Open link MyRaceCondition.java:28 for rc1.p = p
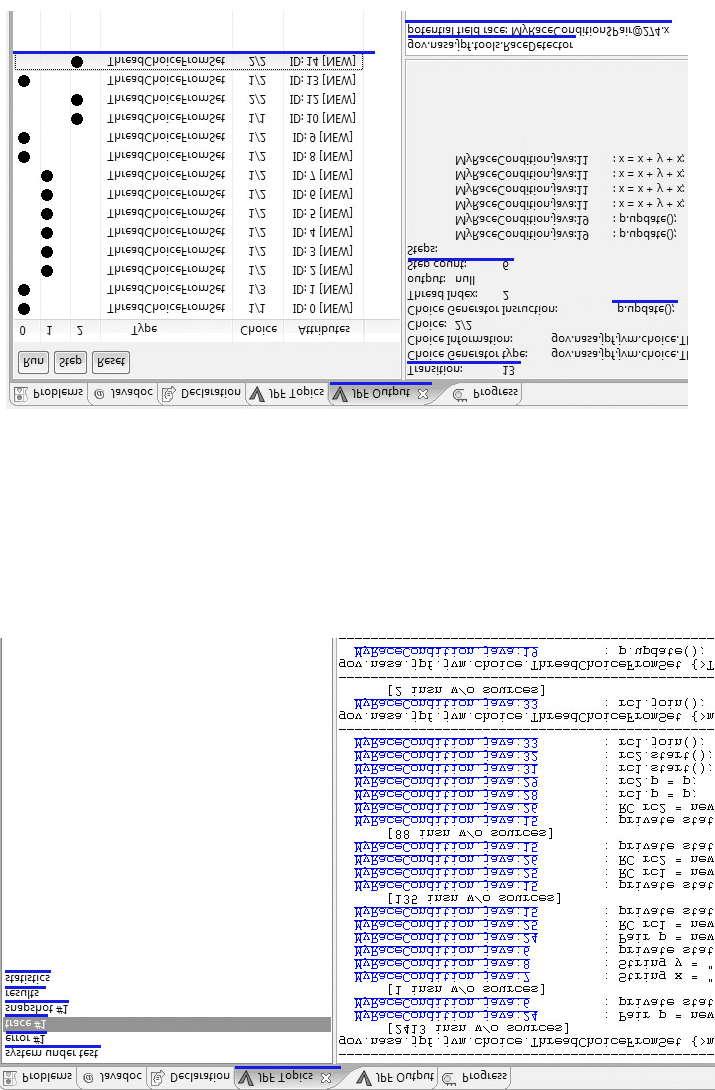 point(446,795)
